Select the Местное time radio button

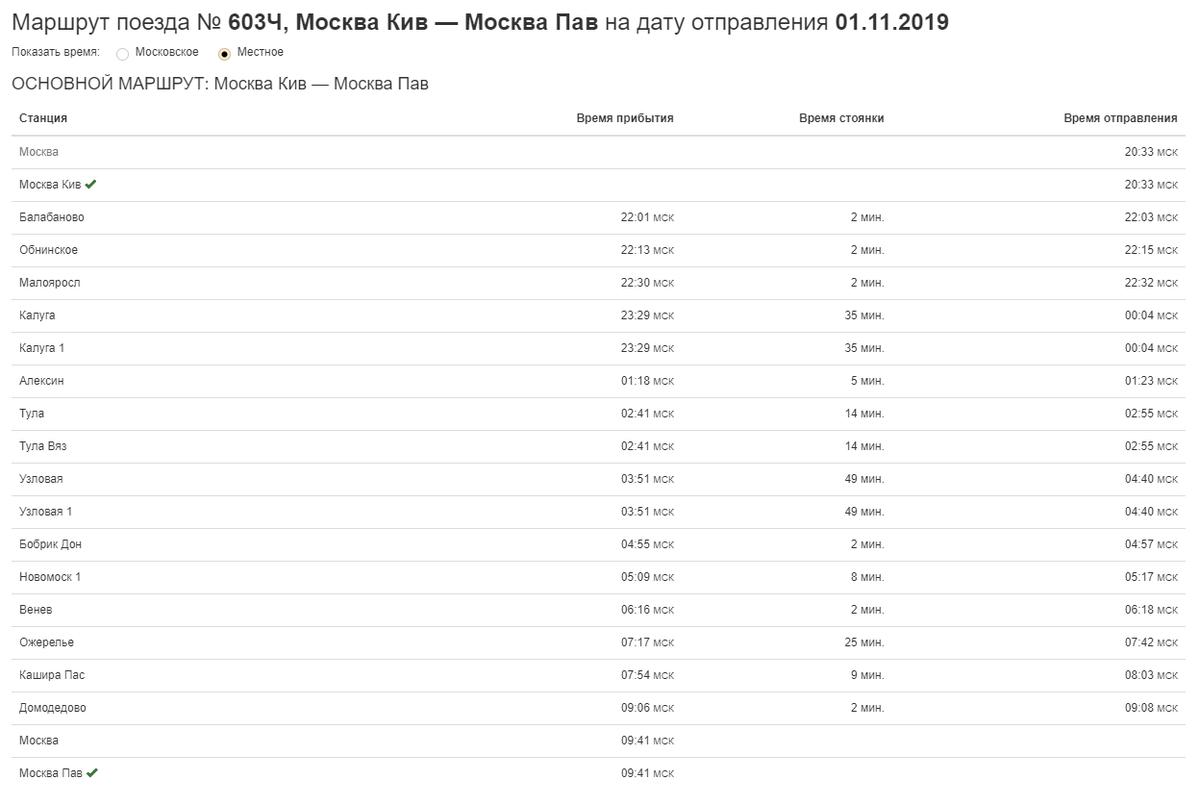click(224, 54)
